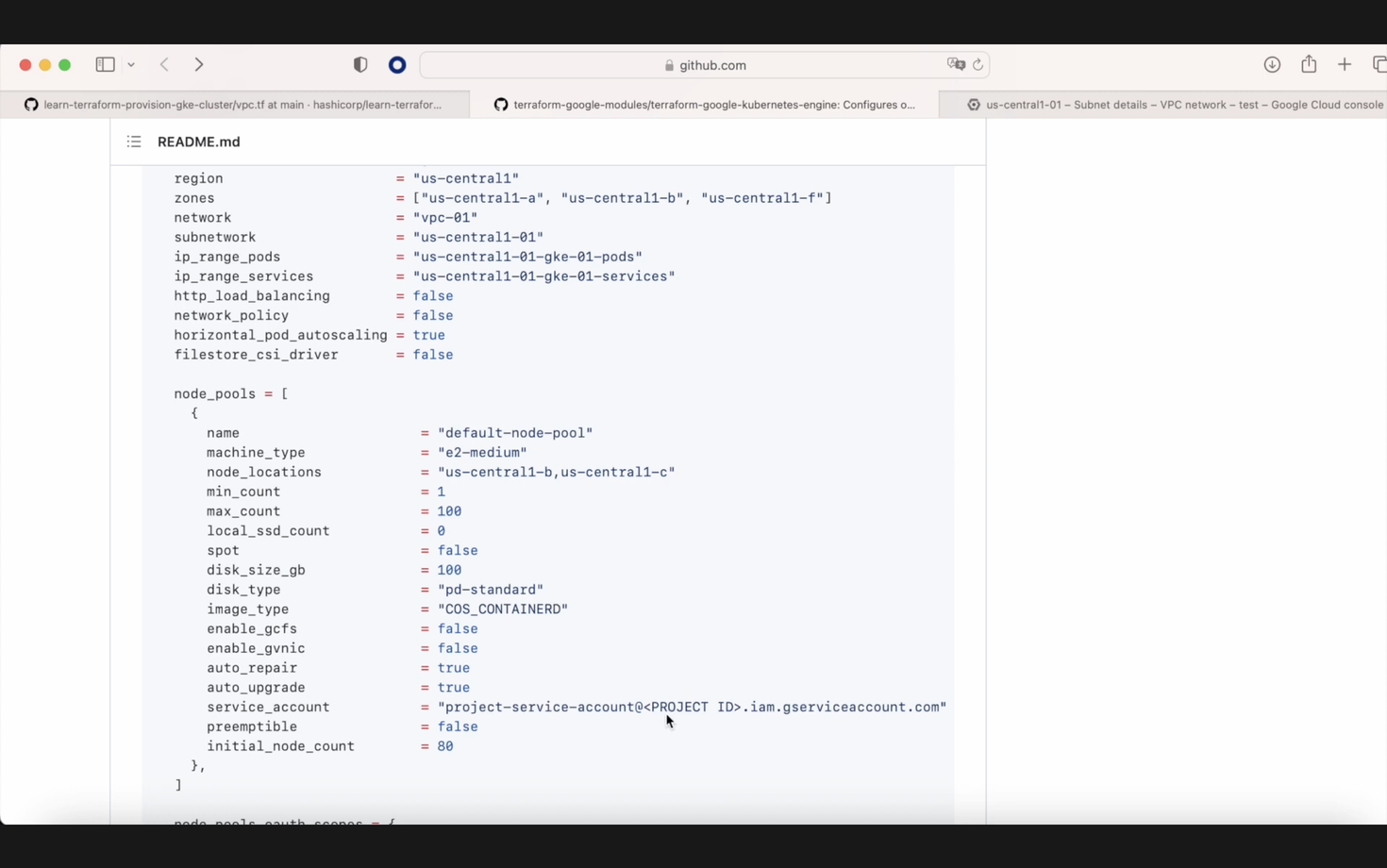Go forward with the forward arrow

pyautogui.click(x=199, y=64)
